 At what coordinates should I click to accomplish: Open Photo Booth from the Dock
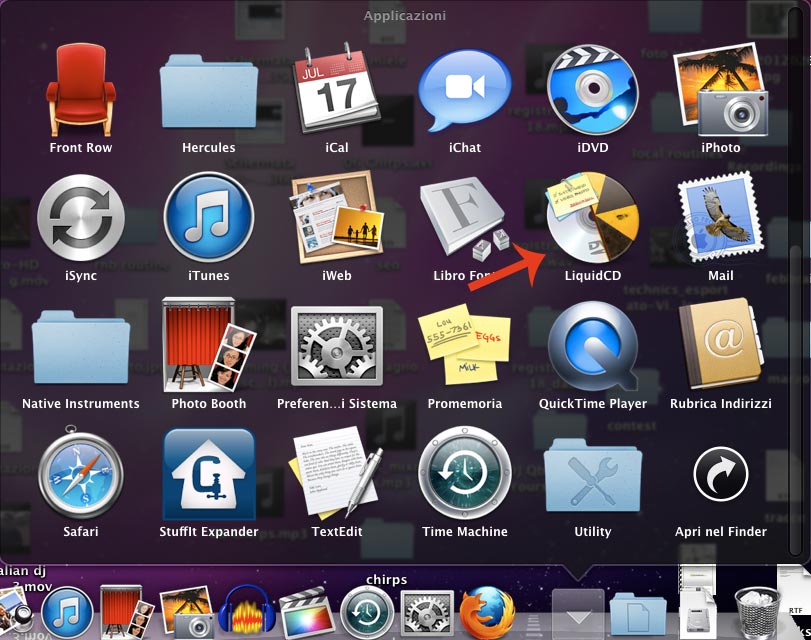pyautogui.click(x=126, y=612)
